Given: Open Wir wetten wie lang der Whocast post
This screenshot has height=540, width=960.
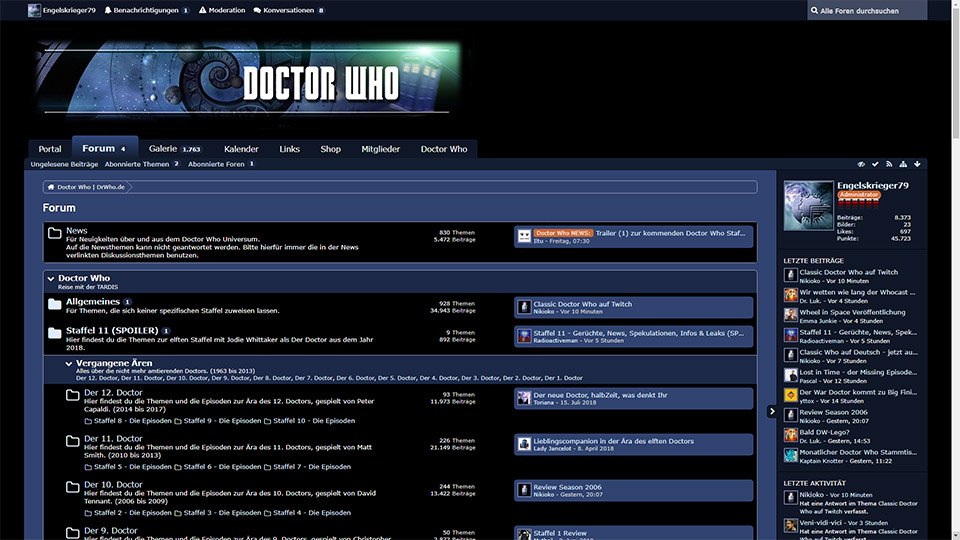Looking at the screenshot, I should (857, 292).
